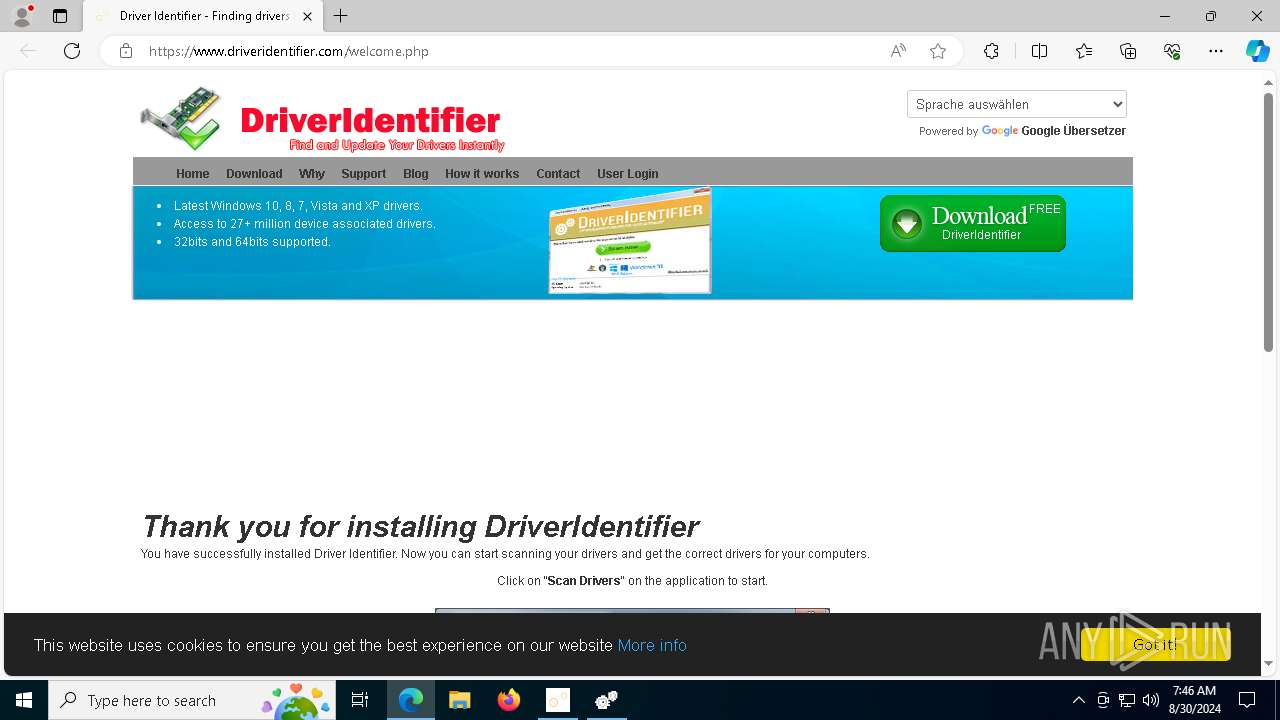Open the DriverIdentifier app taskbar icon

pos(558,700)
